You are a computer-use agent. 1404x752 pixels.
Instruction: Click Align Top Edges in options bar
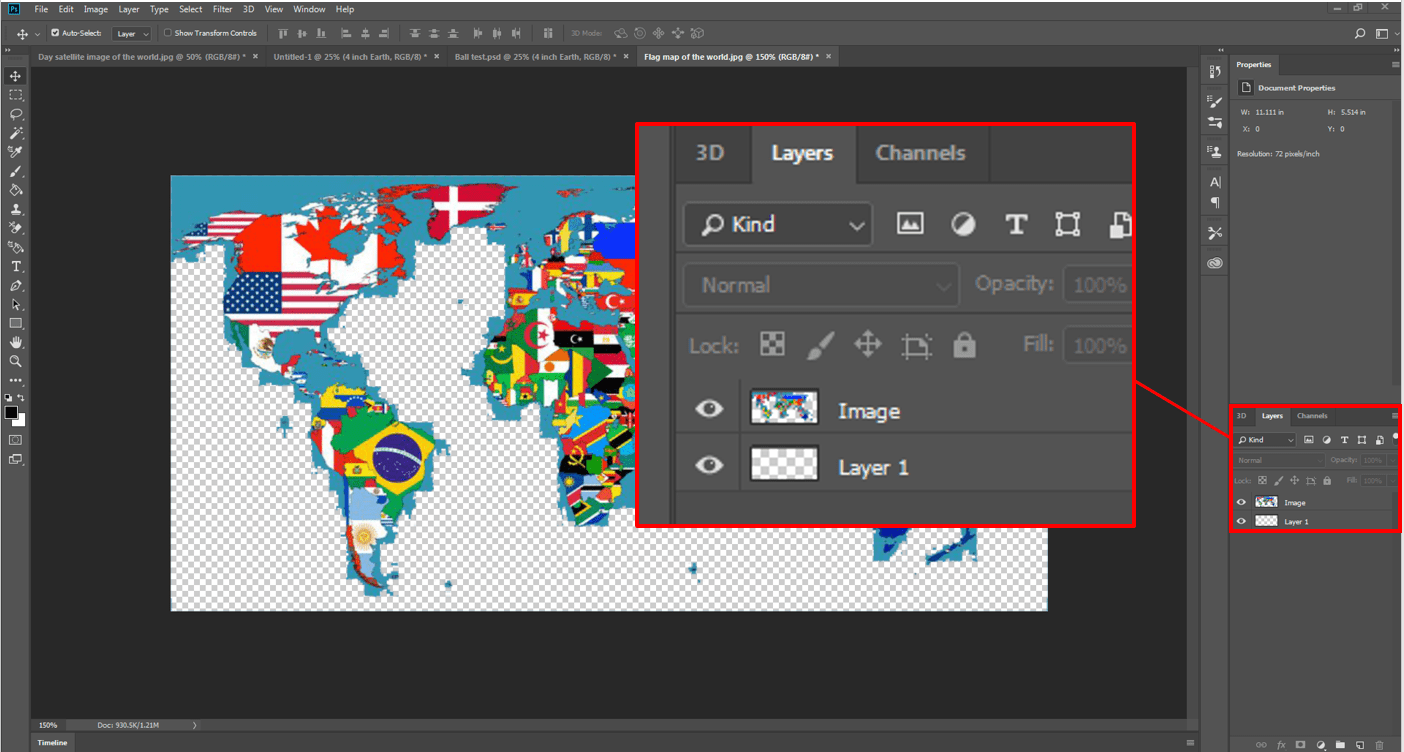coord(282,33)
